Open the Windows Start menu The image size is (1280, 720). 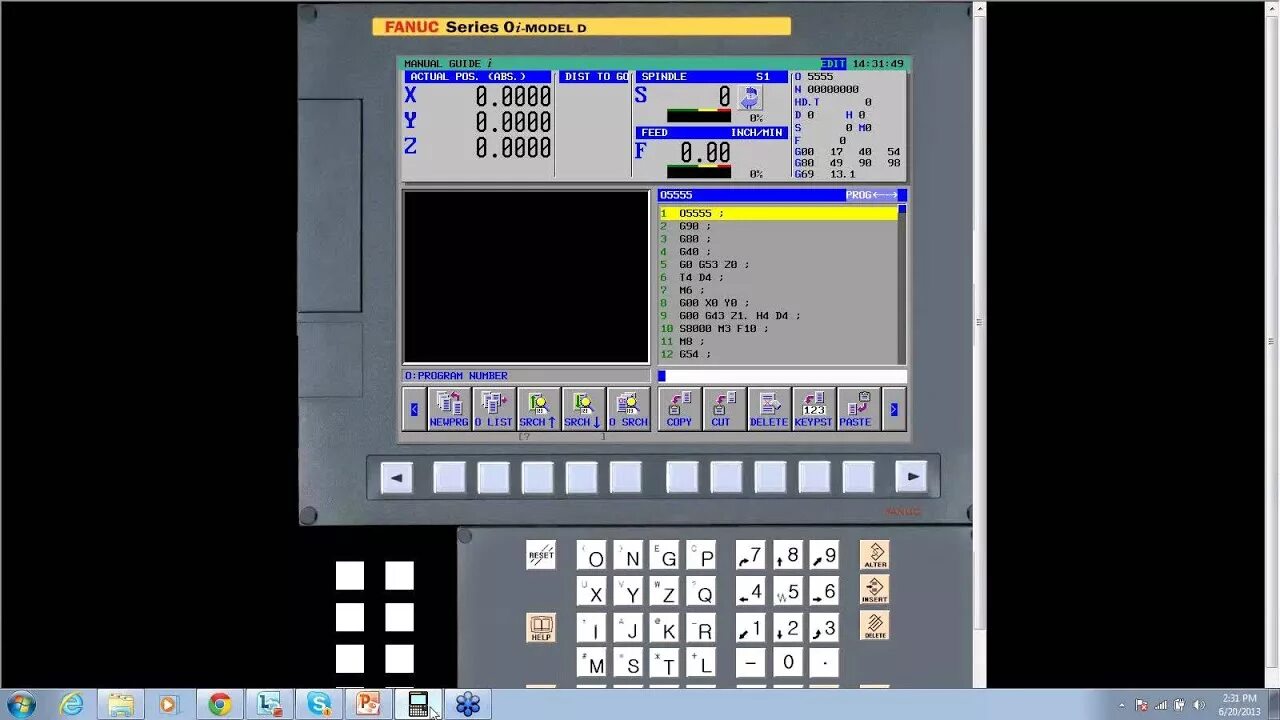click(x=20, y=704)
